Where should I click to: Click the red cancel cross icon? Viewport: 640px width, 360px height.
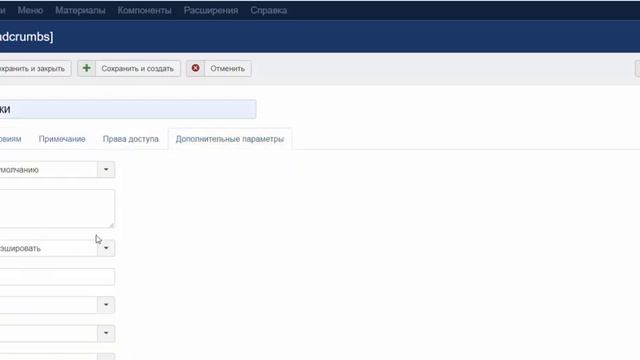coord(196,68)
